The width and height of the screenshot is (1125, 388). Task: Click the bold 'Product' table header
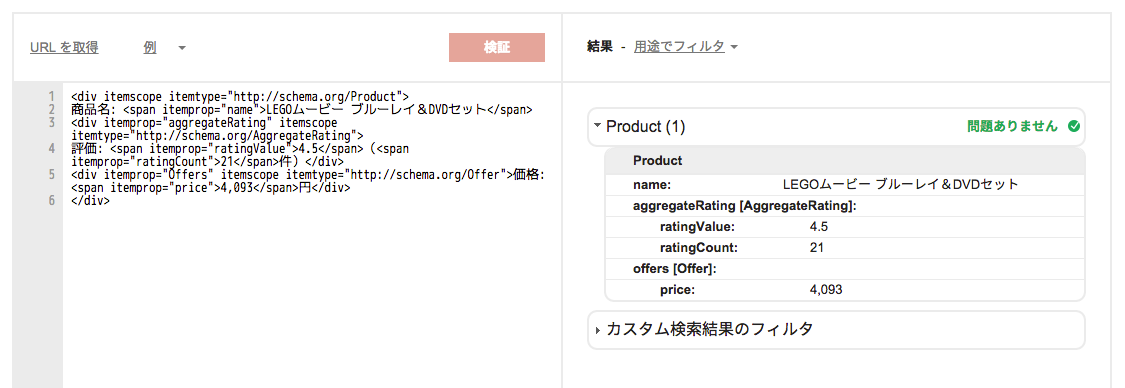pos(657,161)
